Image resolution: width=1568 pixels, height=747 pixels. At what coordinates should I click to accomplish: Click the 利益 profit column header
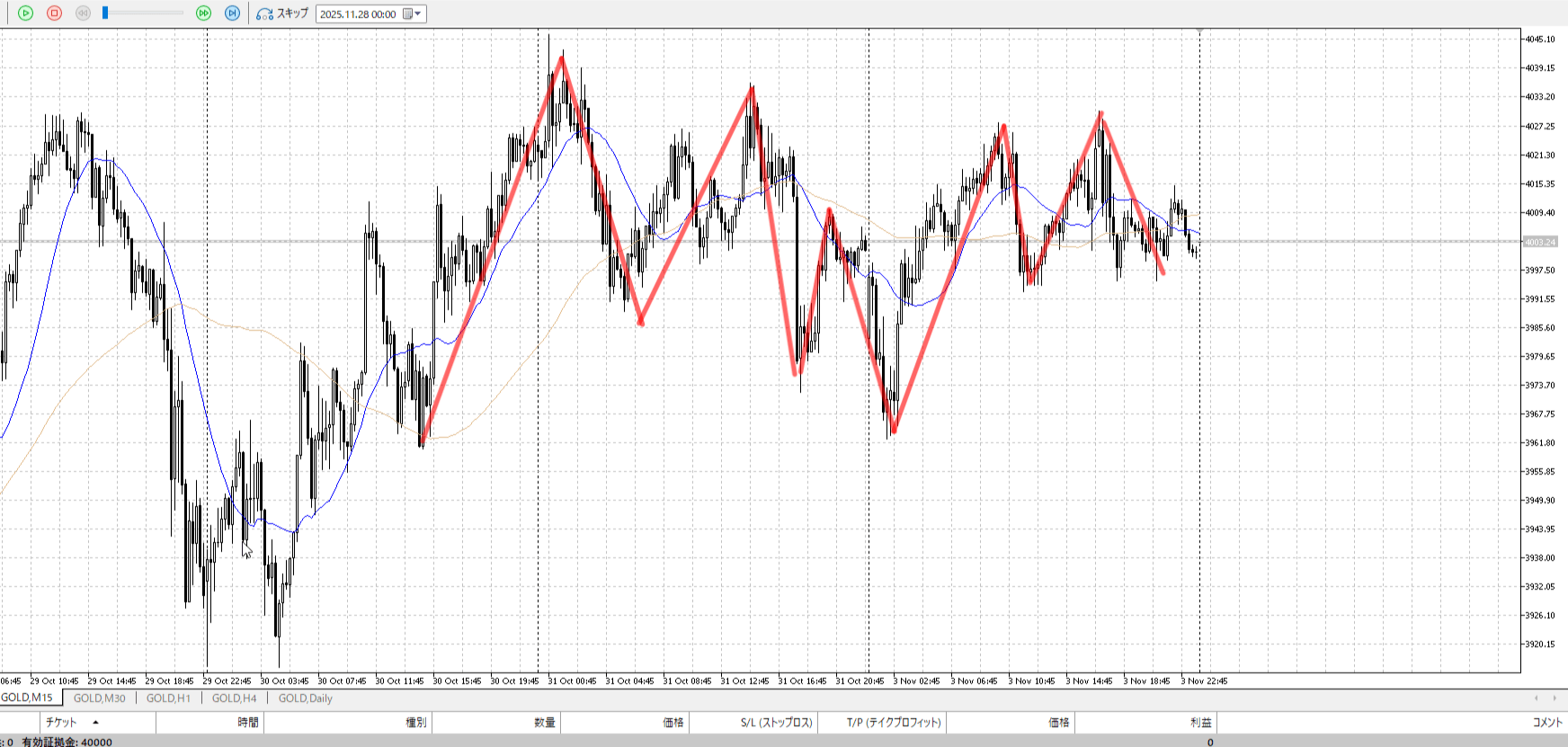tap(1200, 723)
